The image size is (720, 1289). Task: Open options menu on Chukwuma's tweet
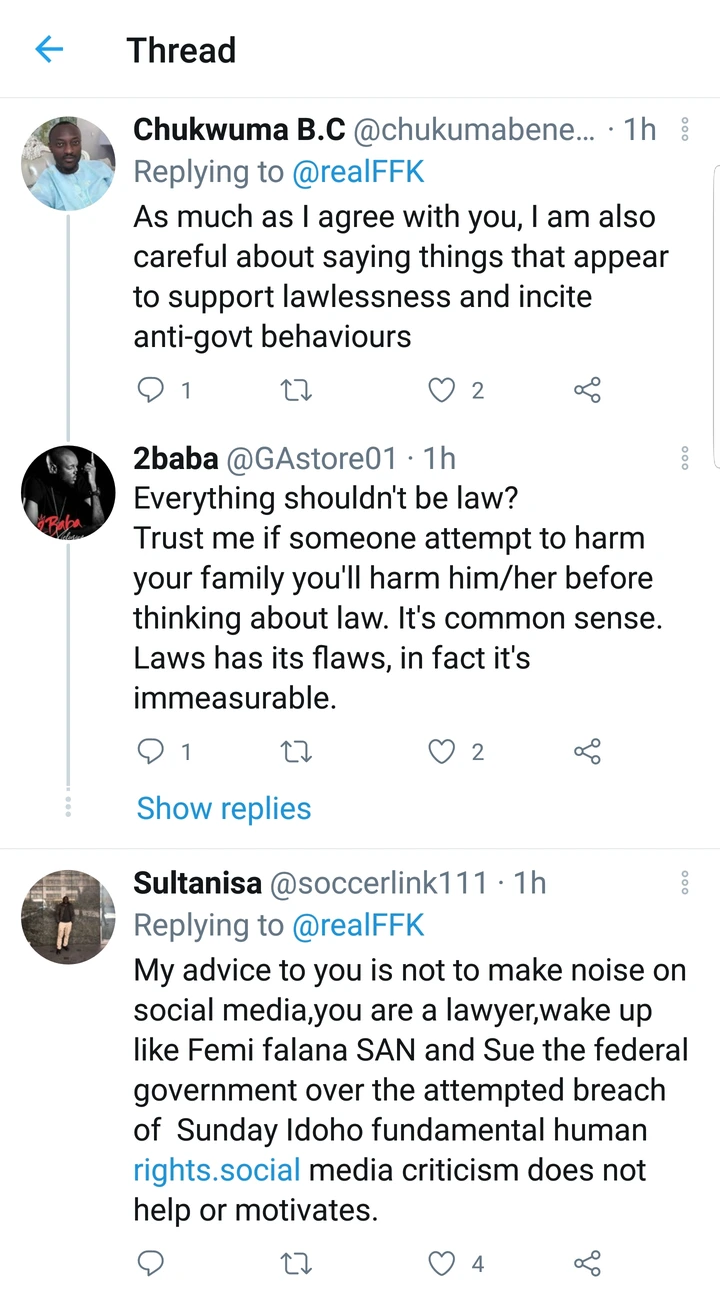[685, 129]
